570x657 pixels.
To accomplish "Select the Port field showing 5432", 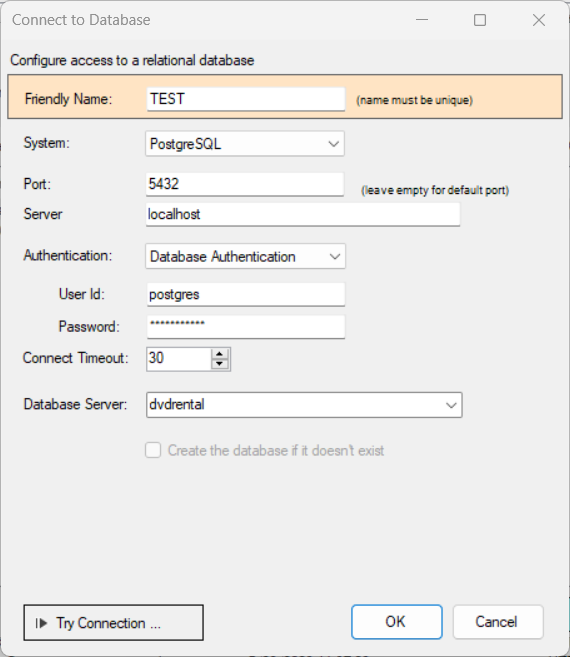I will 245,184.
